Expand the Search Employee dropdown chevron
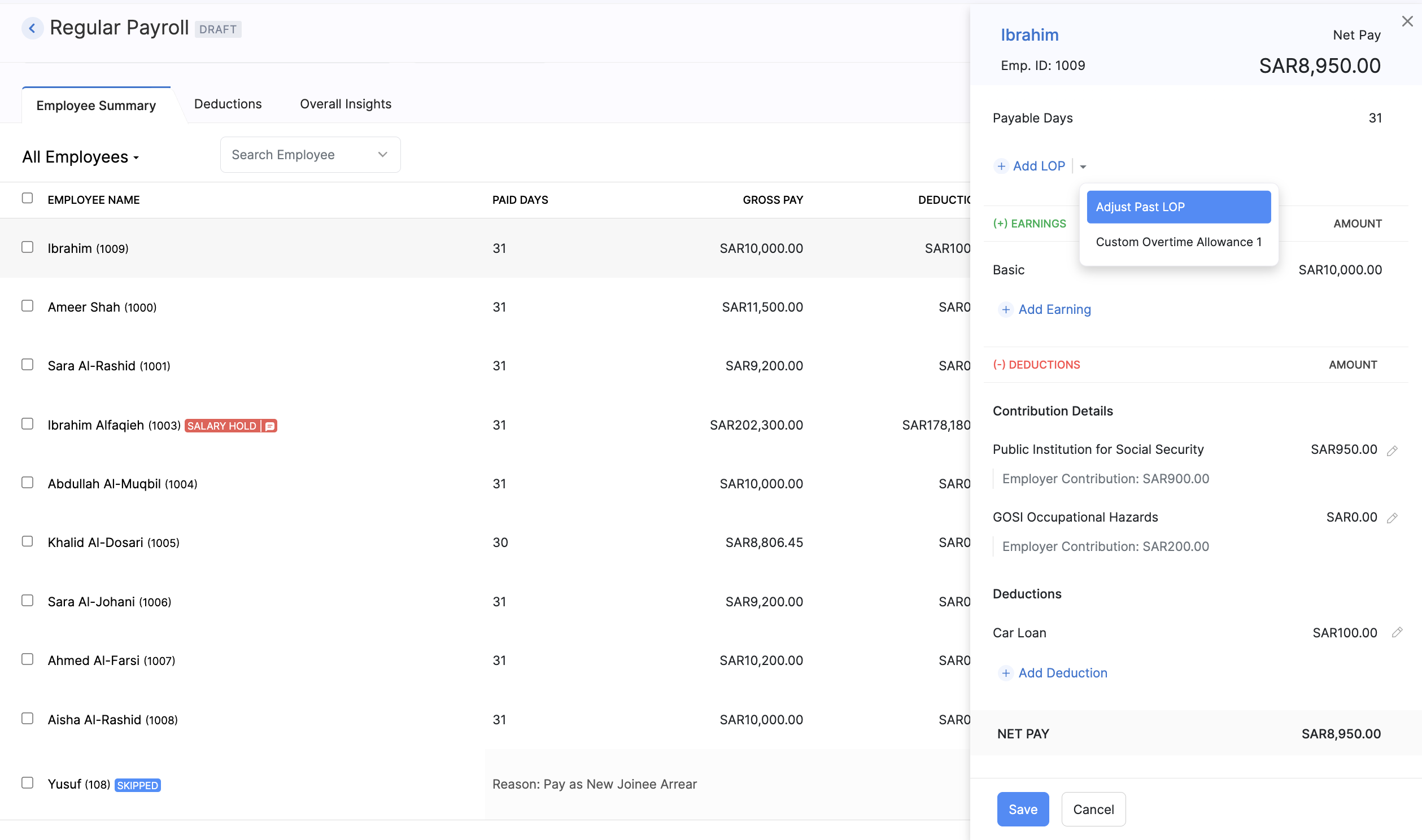This screenshot has width=1422, height=840. coord(382,154)
